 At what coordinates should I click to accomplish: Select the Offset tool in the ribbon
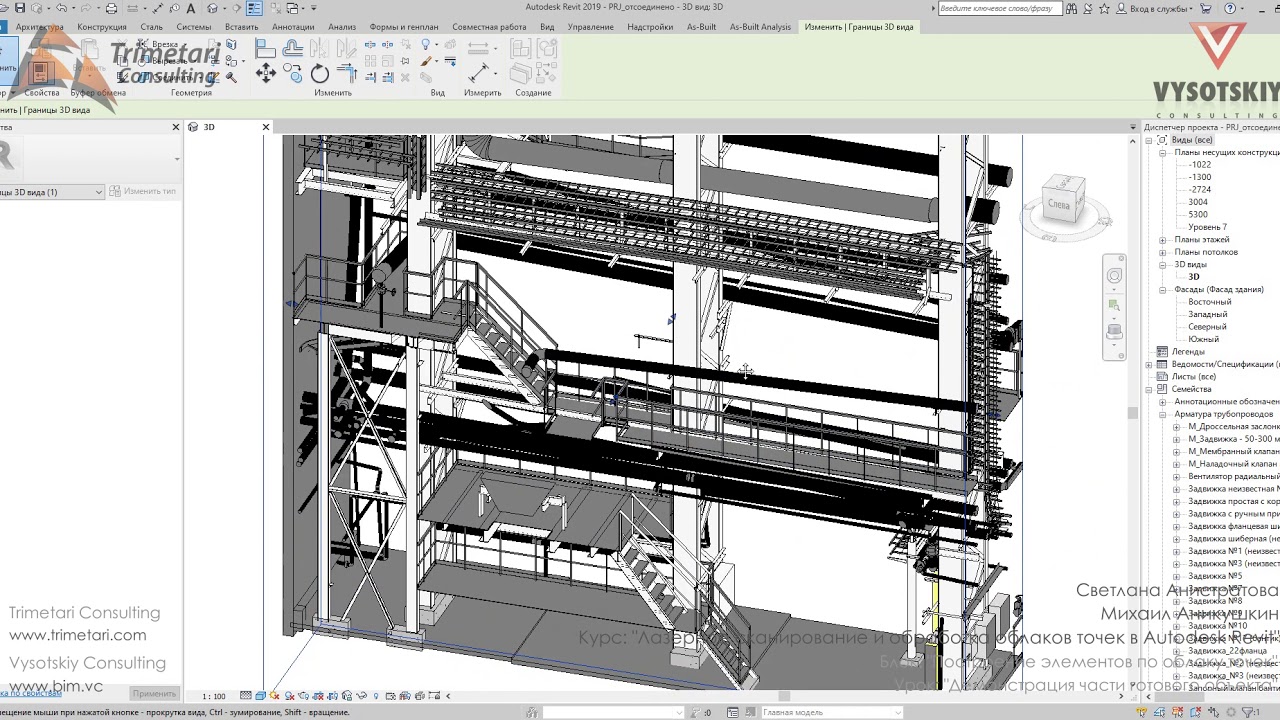[293, 48]
